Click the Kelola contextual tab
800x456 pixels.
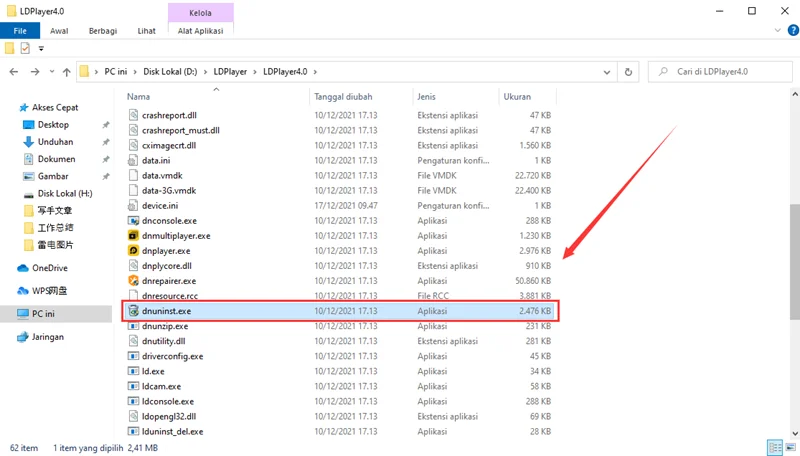pyautogui.click(x=201, y=13)
